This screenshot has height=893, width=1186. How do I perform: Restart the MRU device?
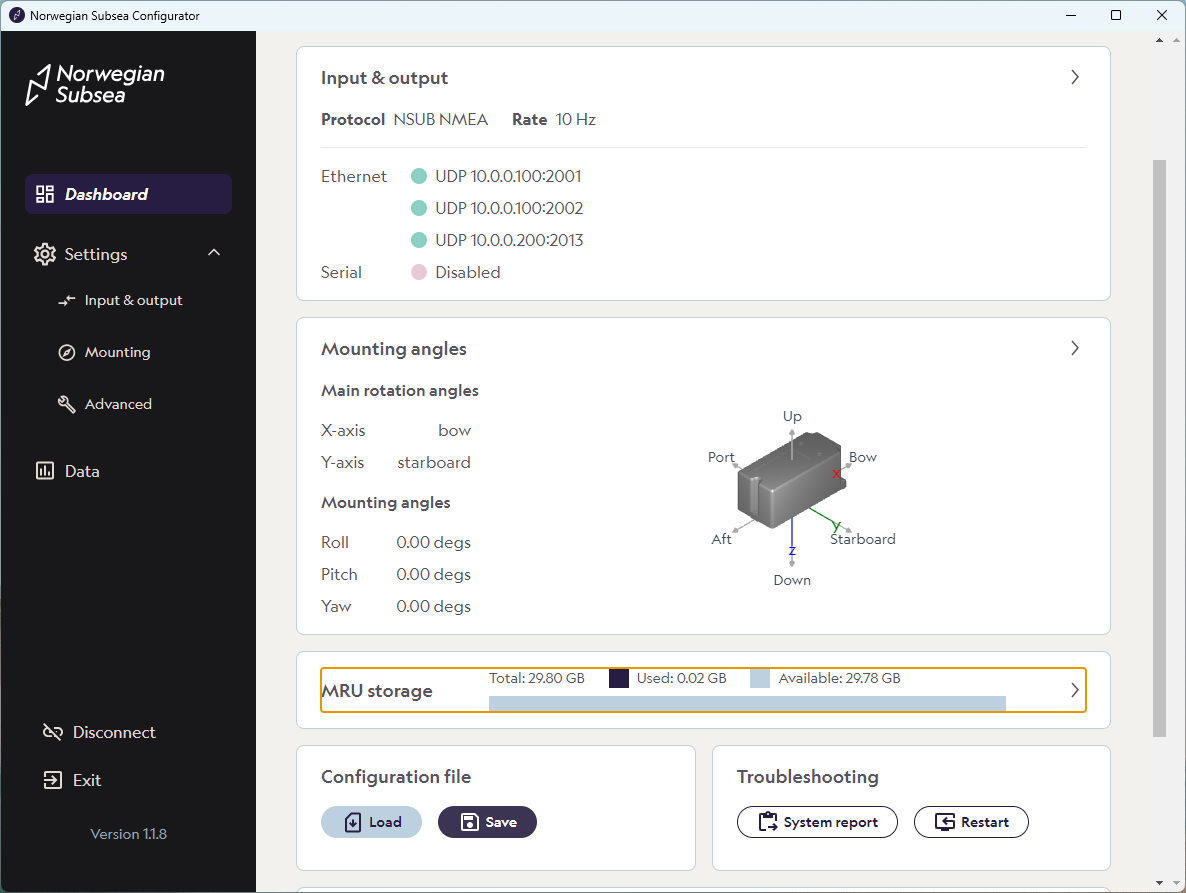pos(971,822)
